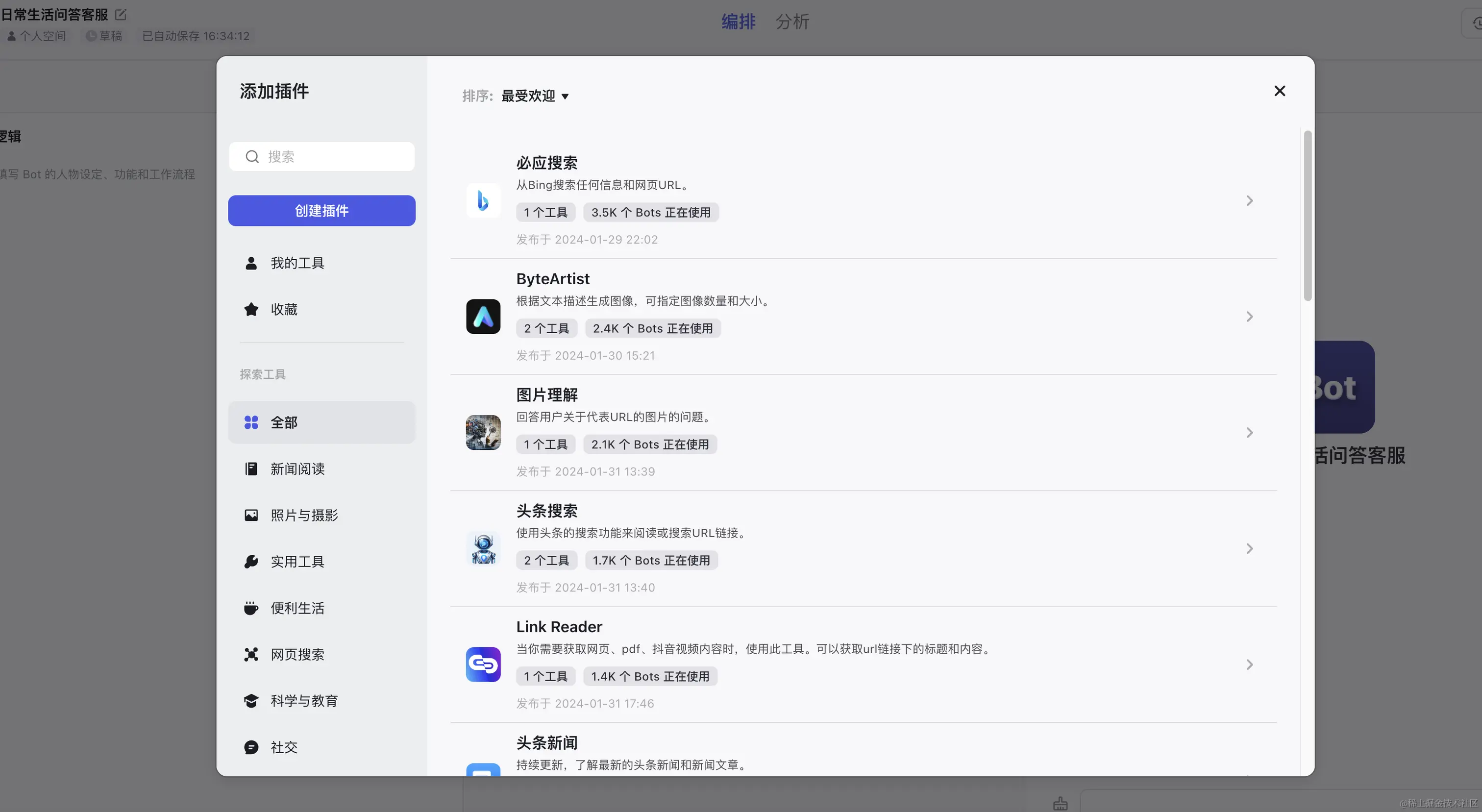1482x812 pixels.
Task: Select the 新闻阅读 category icon
Action: (251, 468)
